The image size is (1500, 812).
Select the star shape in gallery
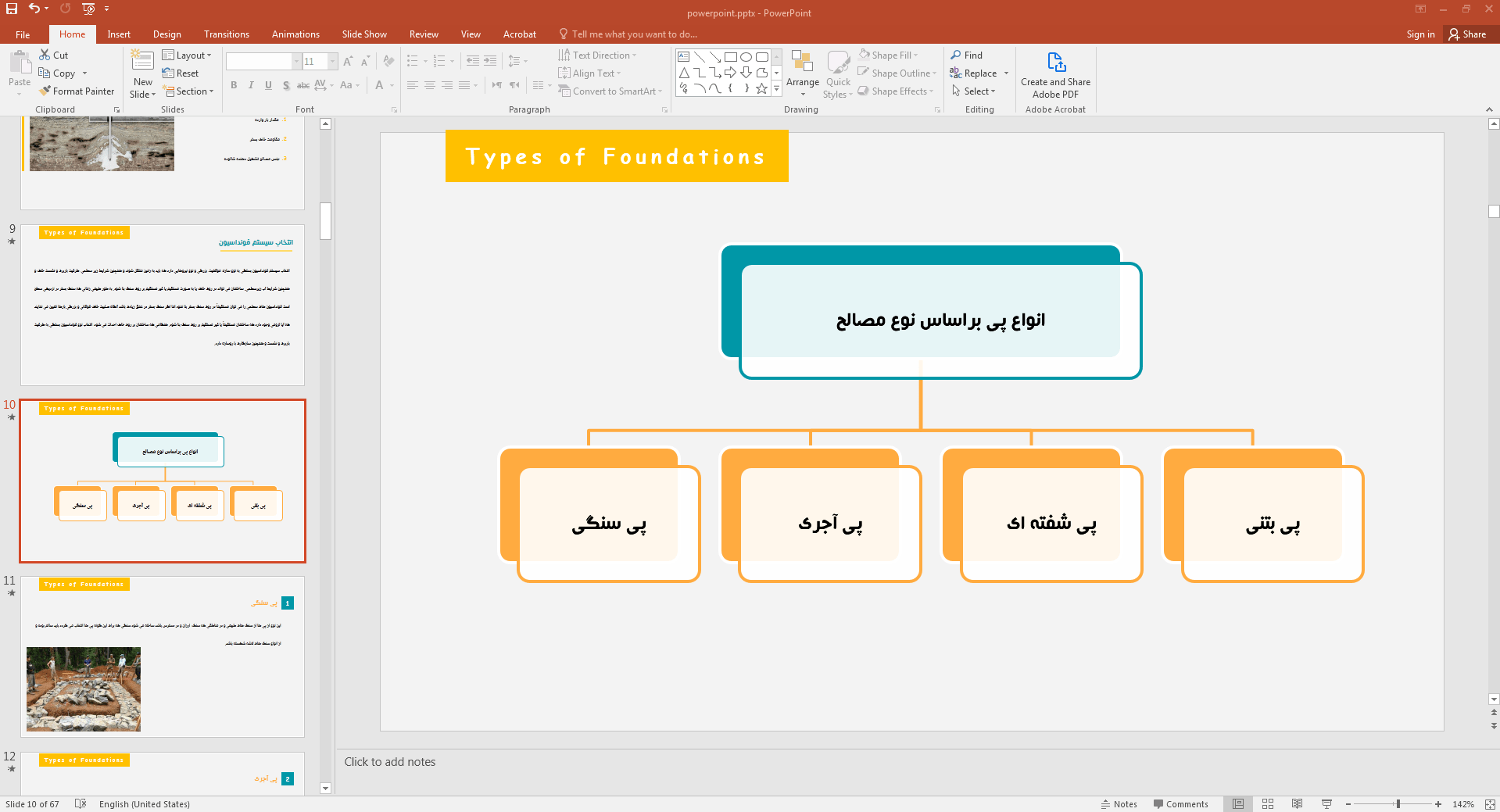(x=762, y=88)
